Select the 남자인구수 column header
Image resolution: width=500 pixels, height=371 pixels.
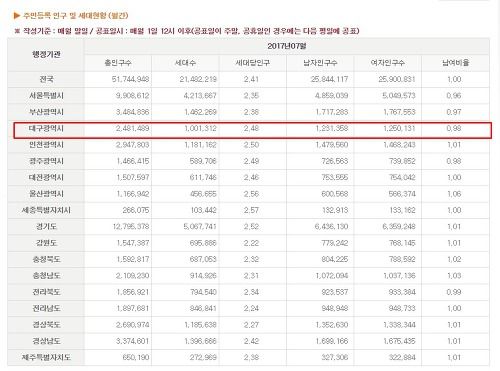pos(320,63)
